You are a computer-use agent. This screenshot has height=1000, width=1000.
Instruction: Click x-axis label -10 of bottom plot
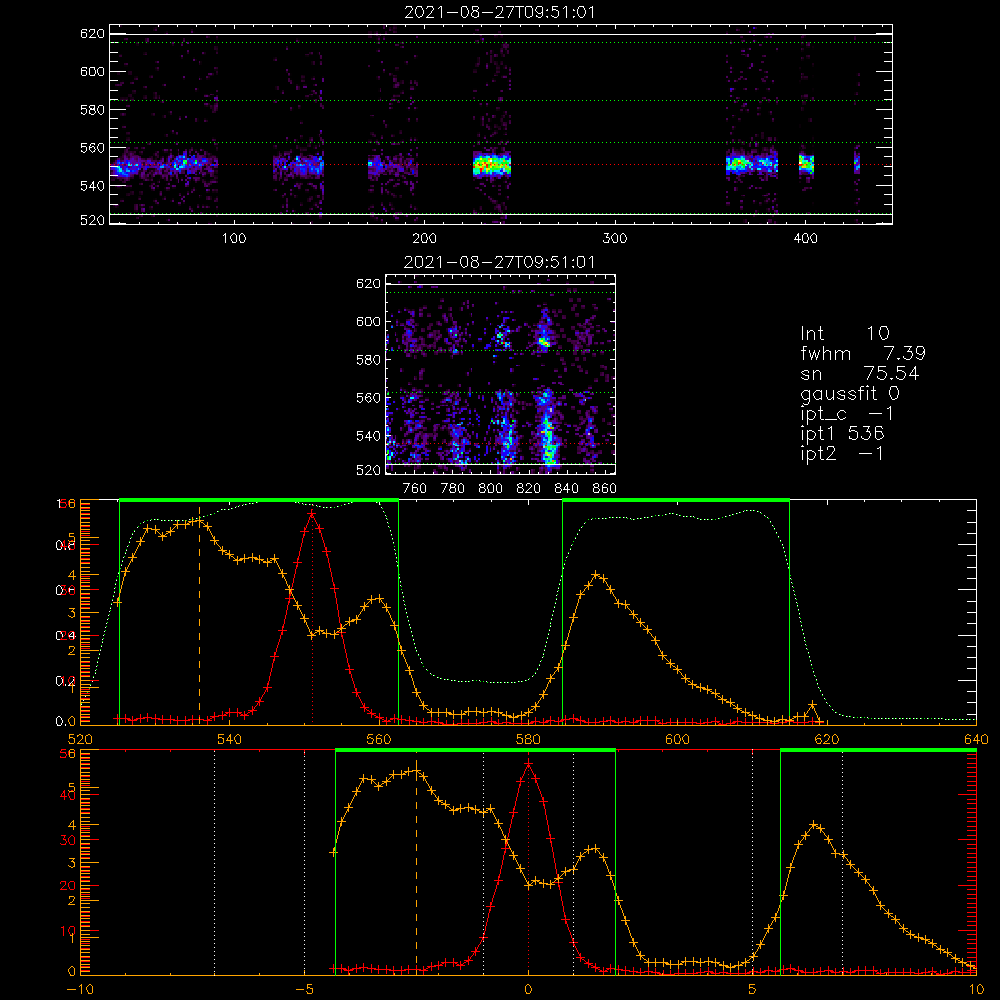tap(80, 990)
